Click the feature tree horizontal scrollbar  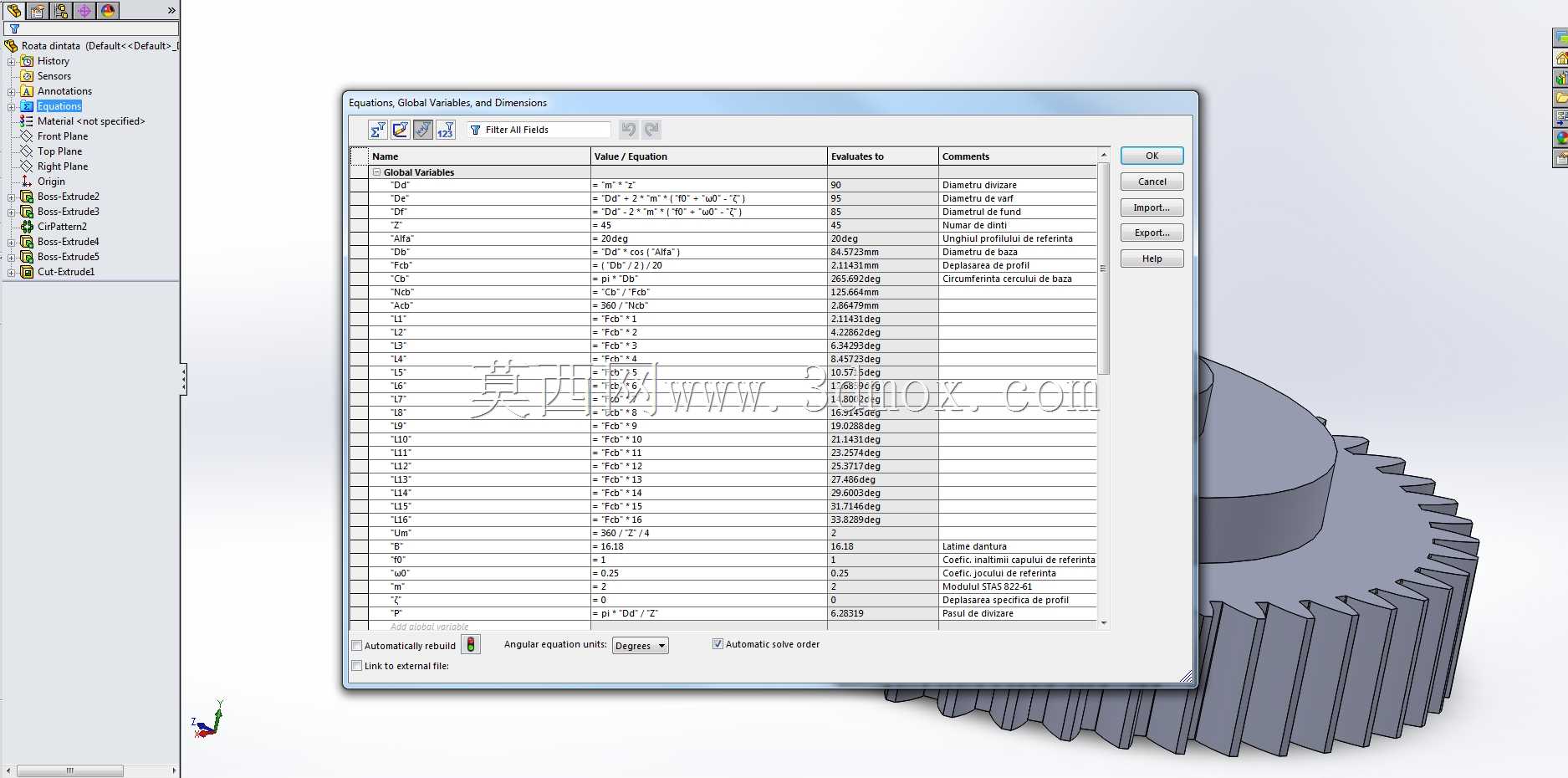[70, 770]
